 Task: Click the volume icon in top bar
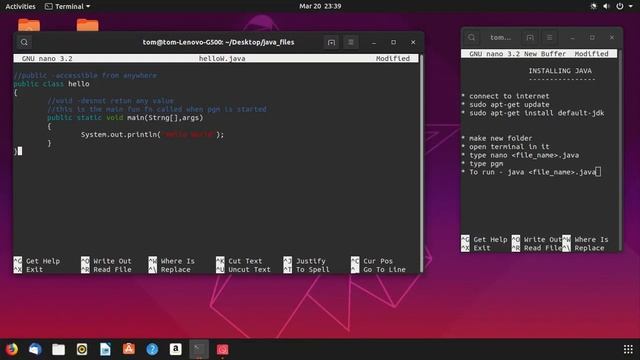tap(607, 6)
